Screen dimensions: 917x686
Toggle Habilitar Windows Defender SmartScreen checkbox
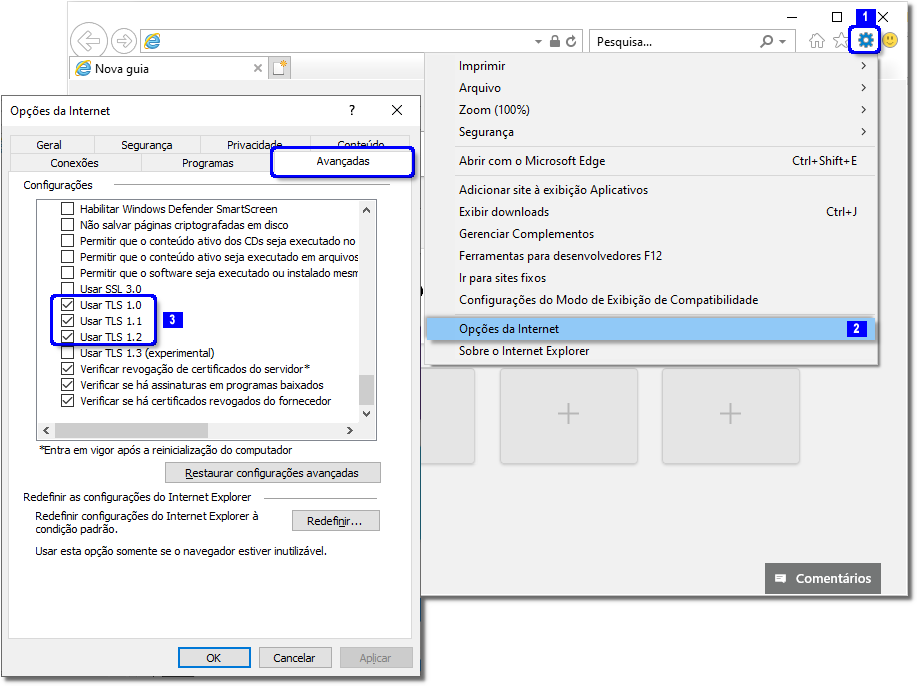[x=68, y=209]
